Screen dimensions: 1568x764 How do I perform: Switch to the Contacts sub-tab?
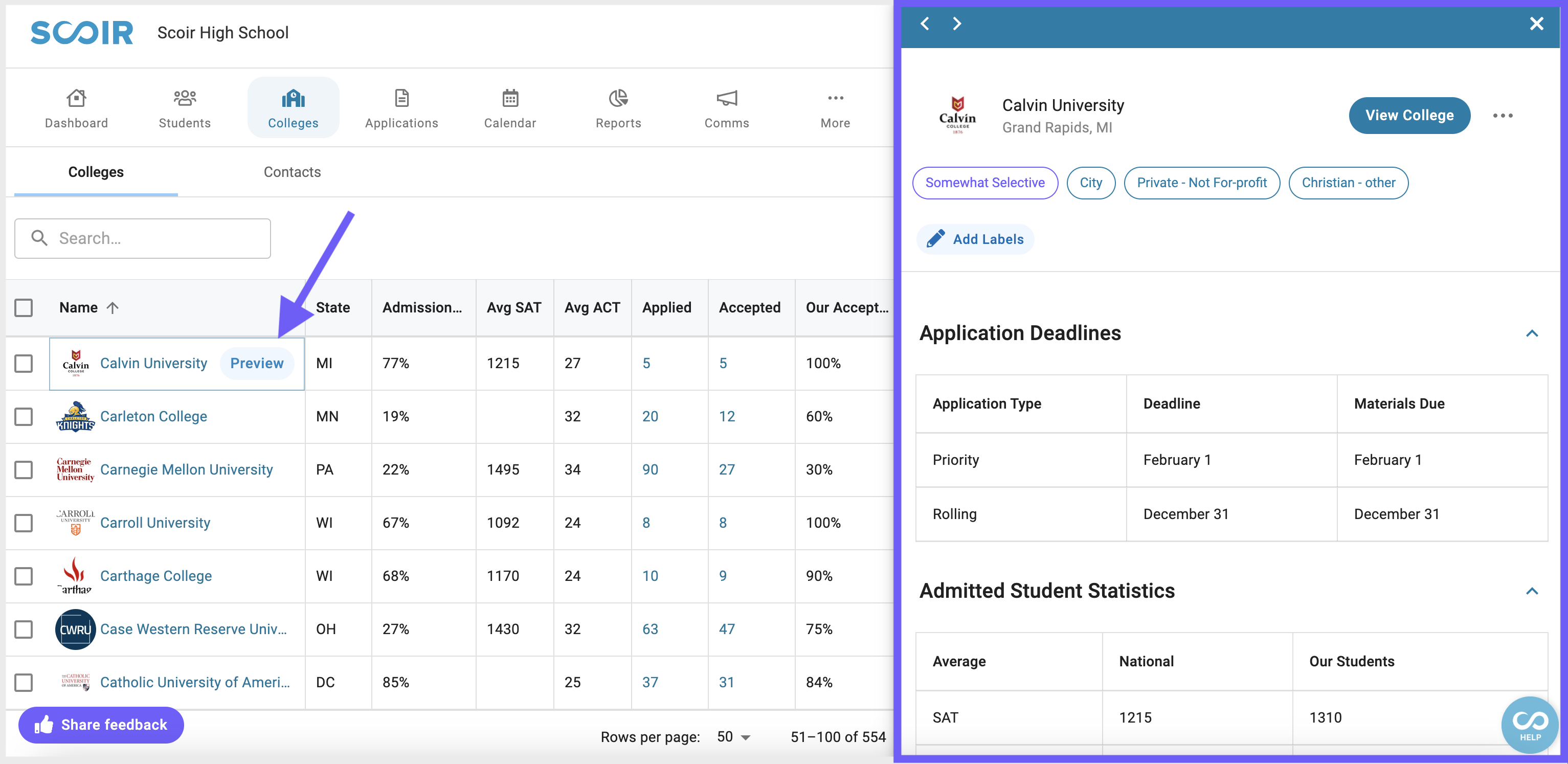292,172
